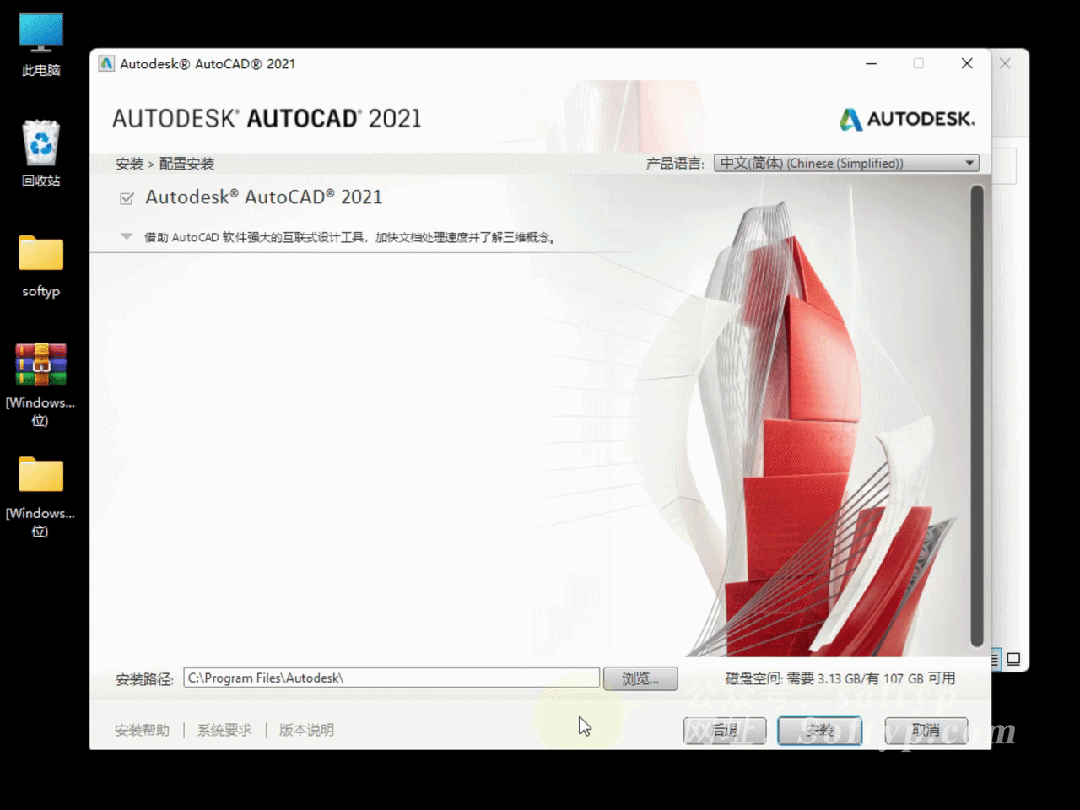Click the view icon in background window corner
The width and height of the screenshot is (1080, 810).
[x=1013, y=659]
